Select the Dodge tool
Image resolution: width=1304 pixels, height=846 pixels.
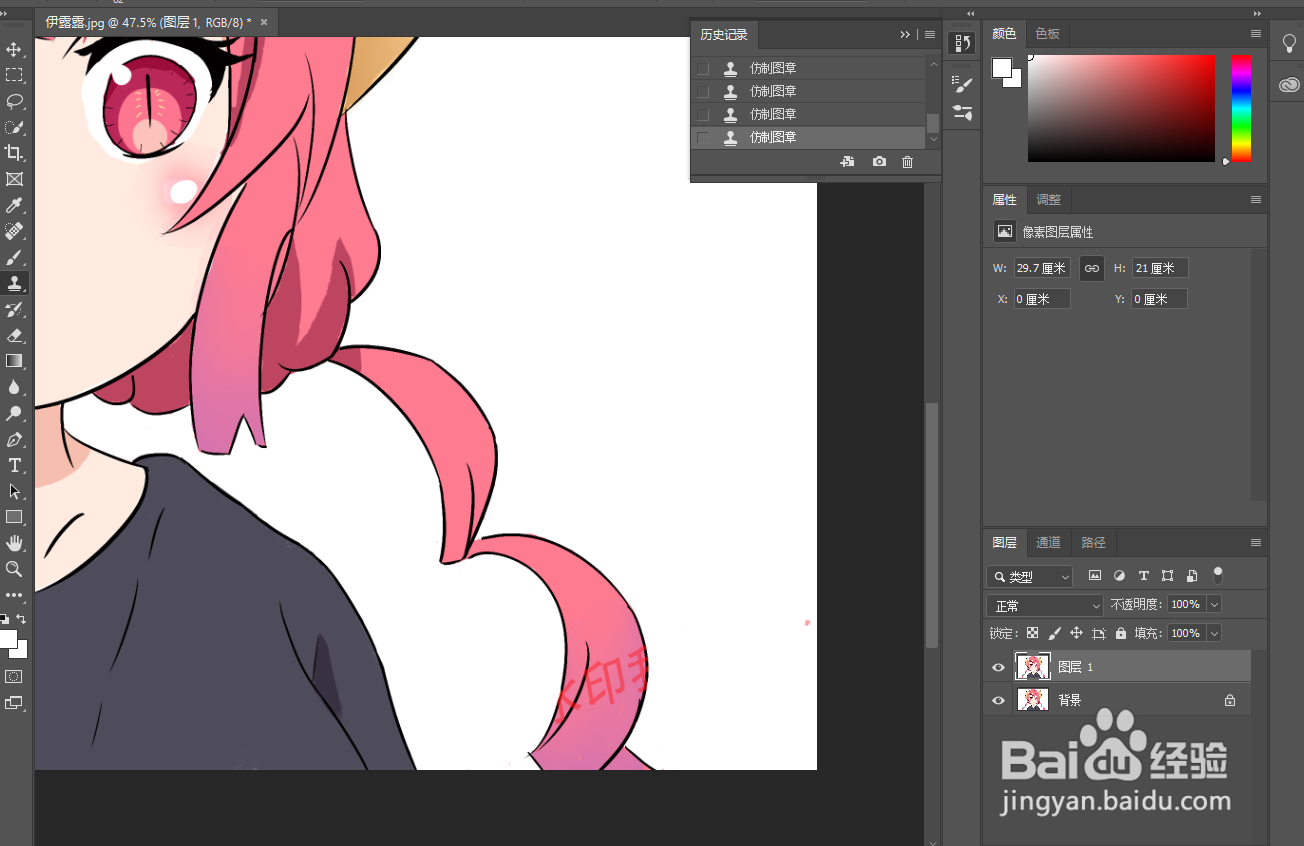[14, 413]
